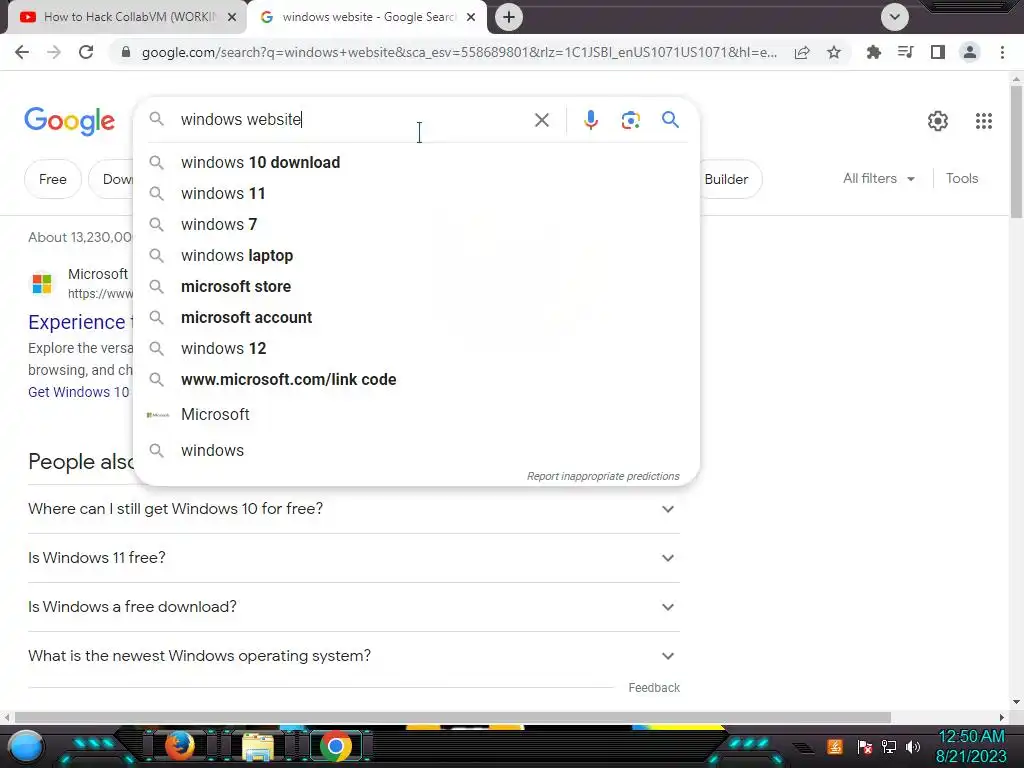Image resolution: width=1024 pixels, height=768 pixels.
Task: Choose suggestion 'microsoft account'
Action: [416, 317]
